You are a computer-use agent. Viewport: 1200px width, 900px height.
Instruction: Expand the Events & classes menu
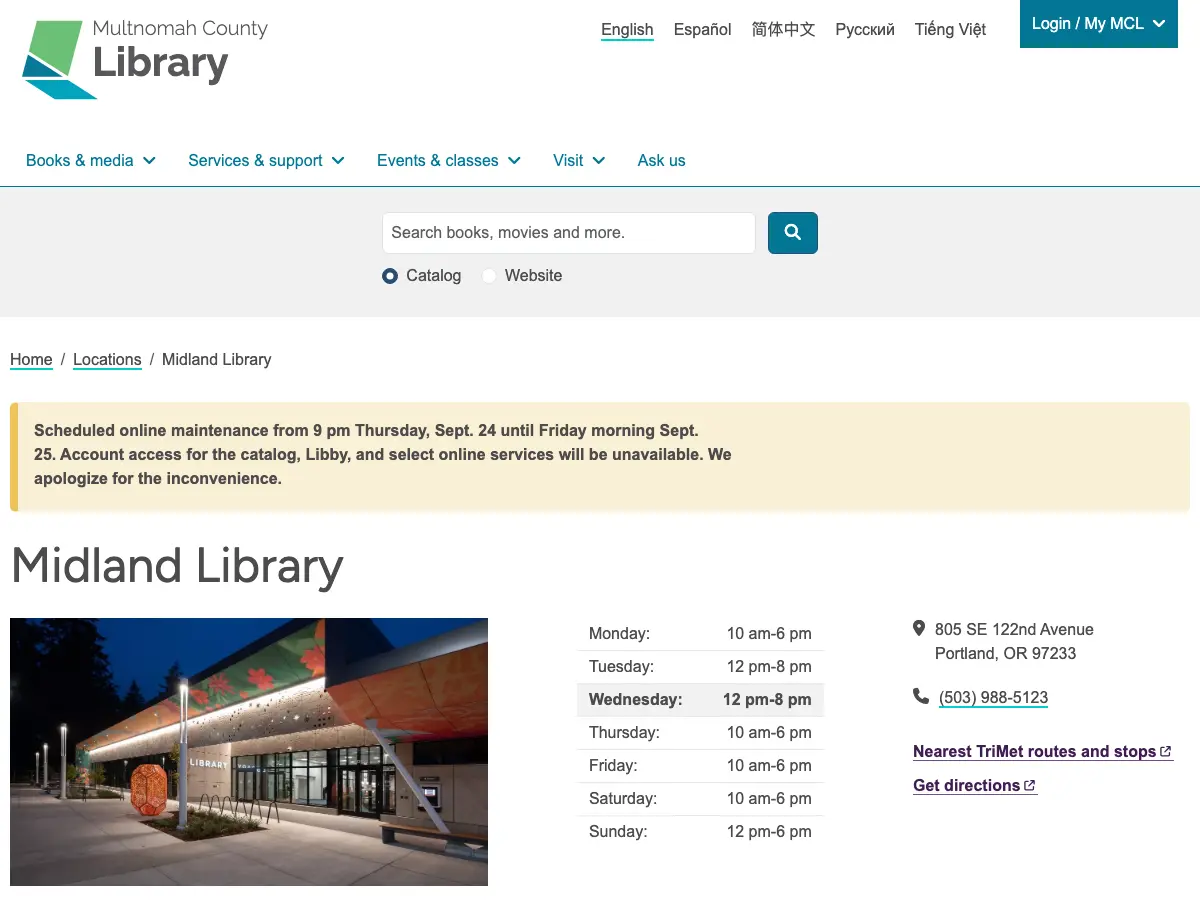pos(449,160)
